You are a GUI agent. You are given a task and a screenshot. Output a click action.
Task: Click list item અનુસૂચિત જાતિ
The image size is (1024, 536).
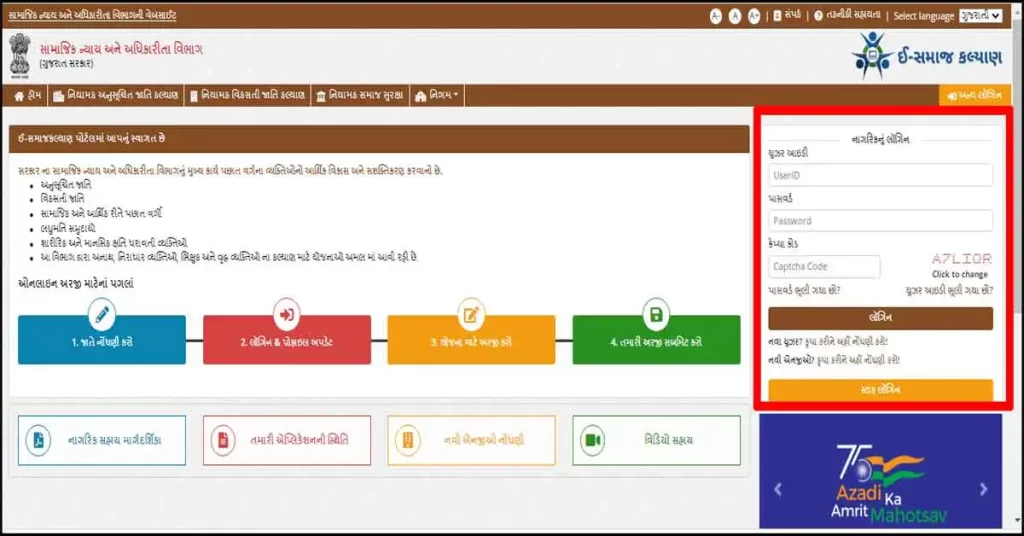point(66,185)
